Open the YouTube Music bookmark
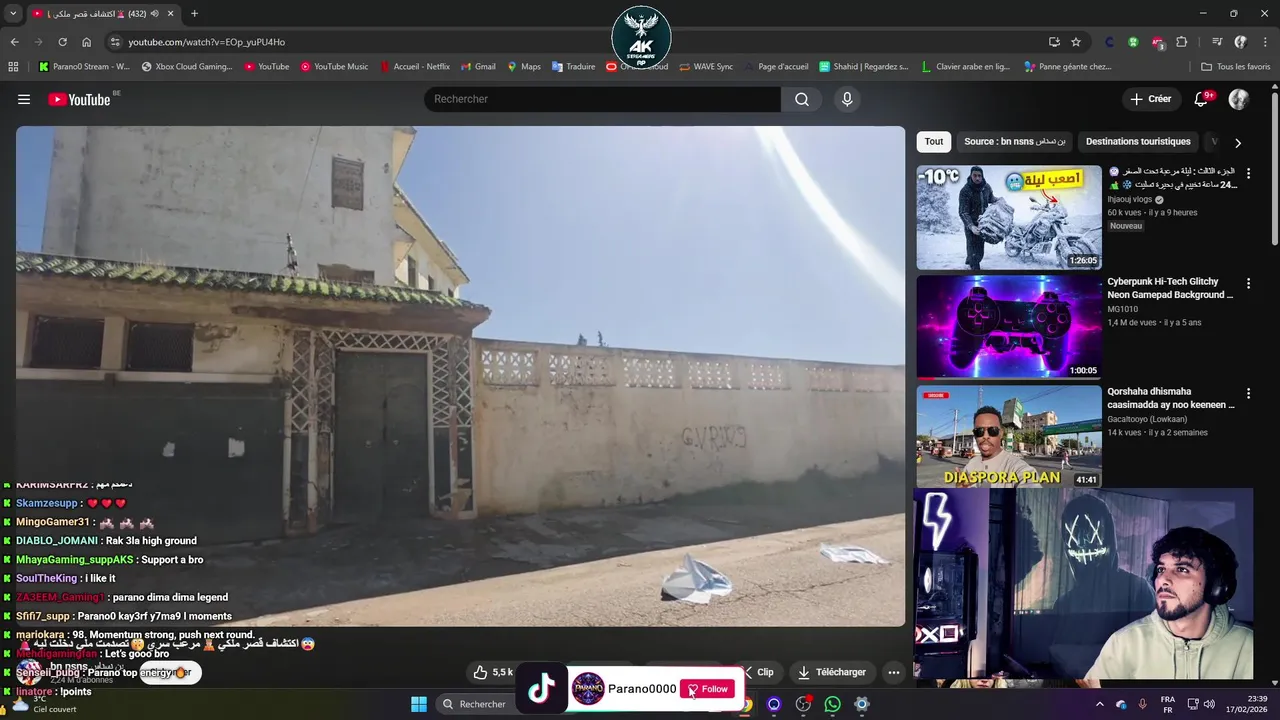1280x720 pixels. tap(334, 67)
